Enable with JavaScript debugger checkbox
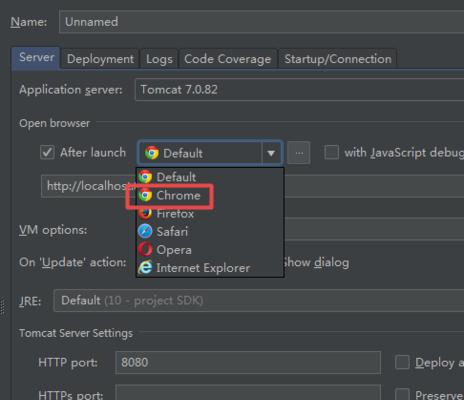The height and width of the screenshot is (400, 464). (332, 152)
